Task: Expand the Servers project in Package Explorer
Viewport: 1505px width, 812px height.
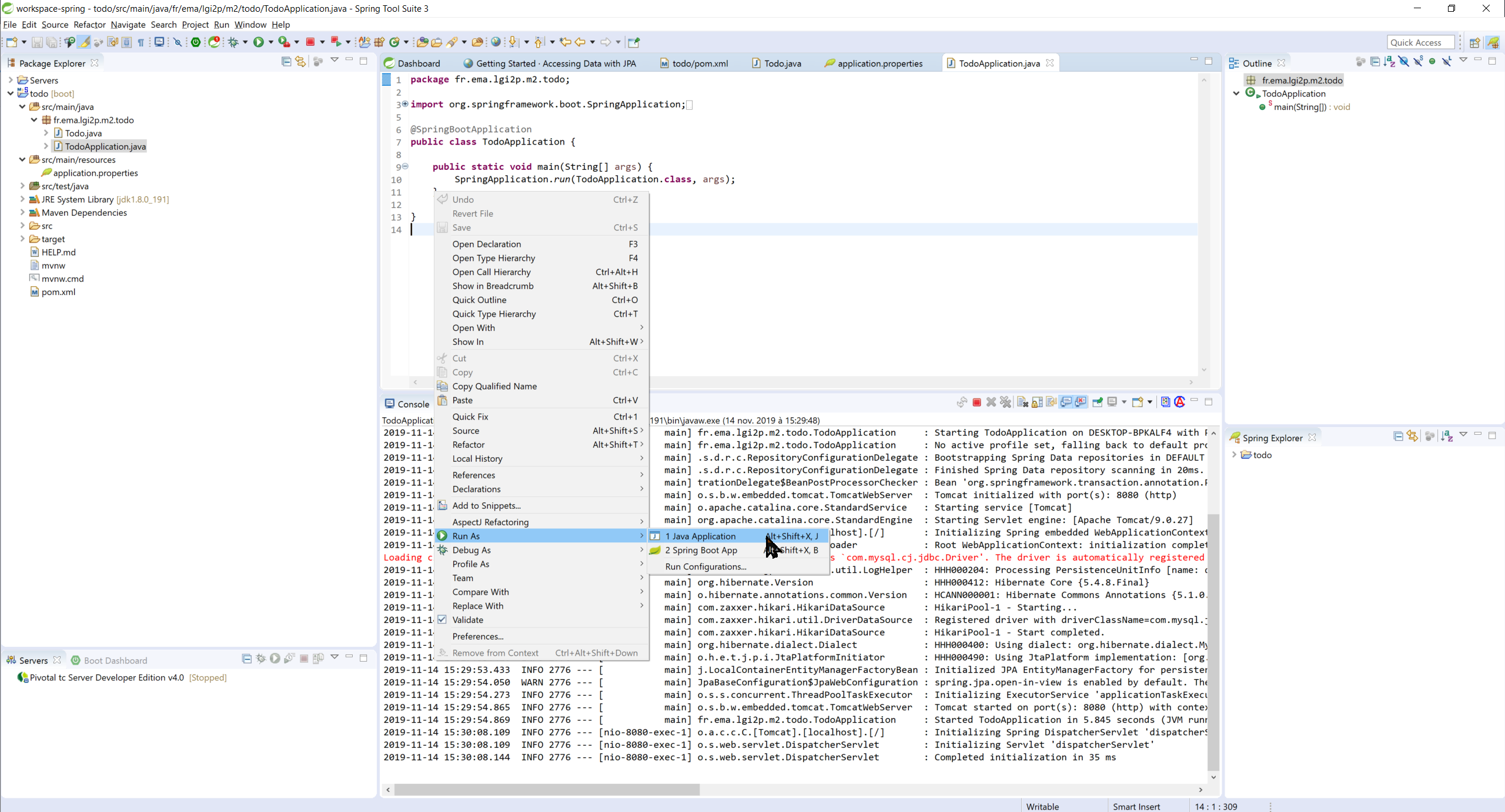Action: pyautogui.click(x=11, y=80)
